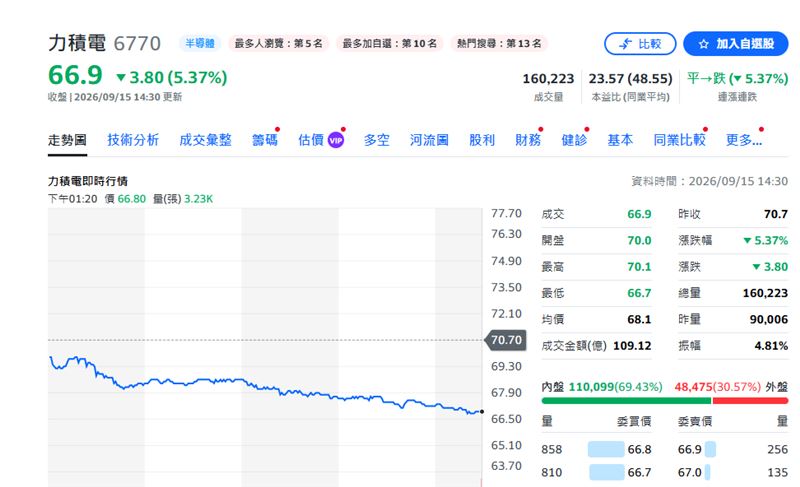The image size is (800, 487).
Task: Click the stock name 力積電
Action: [x=77, y=43]
